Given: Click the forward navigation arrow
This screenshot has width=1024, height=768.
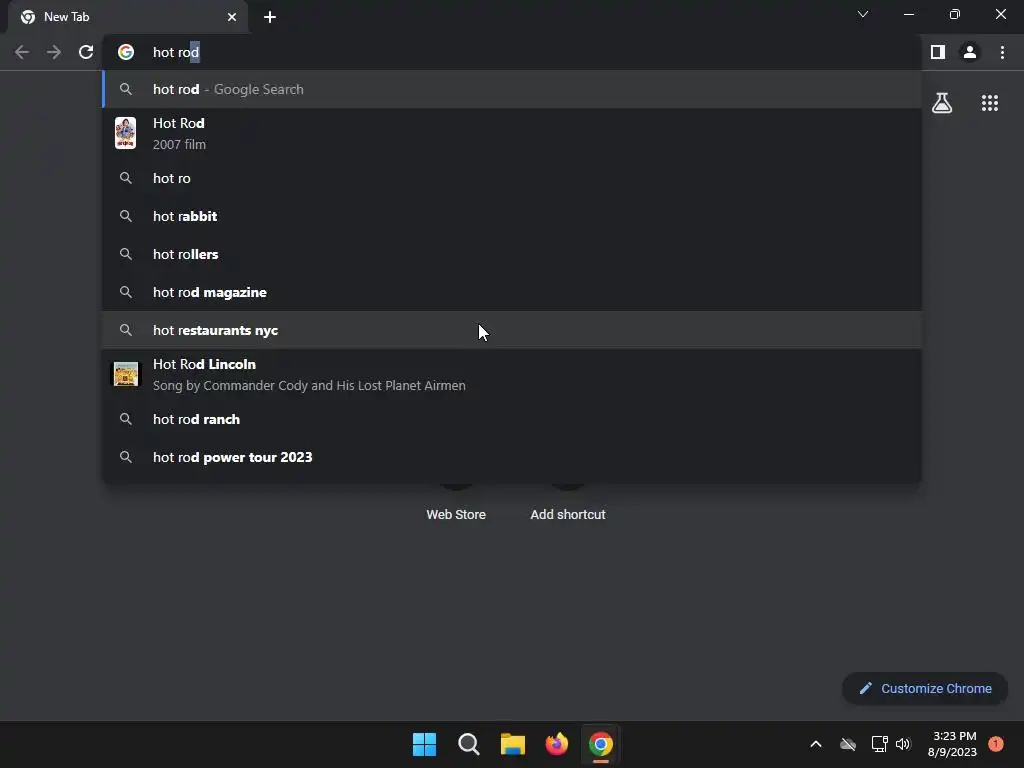Looking at the screenshot, I should (54, 52).
